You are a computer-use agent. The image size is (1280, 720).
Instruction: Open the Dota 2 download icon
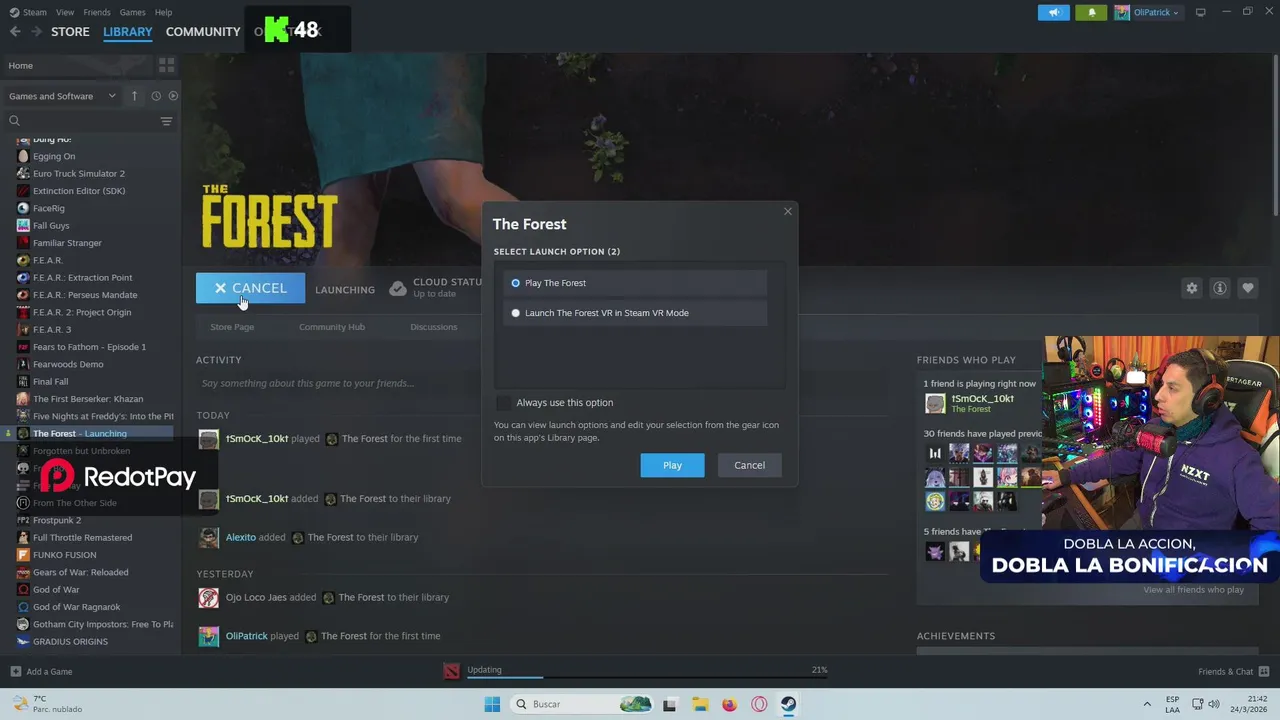(452, 671)
